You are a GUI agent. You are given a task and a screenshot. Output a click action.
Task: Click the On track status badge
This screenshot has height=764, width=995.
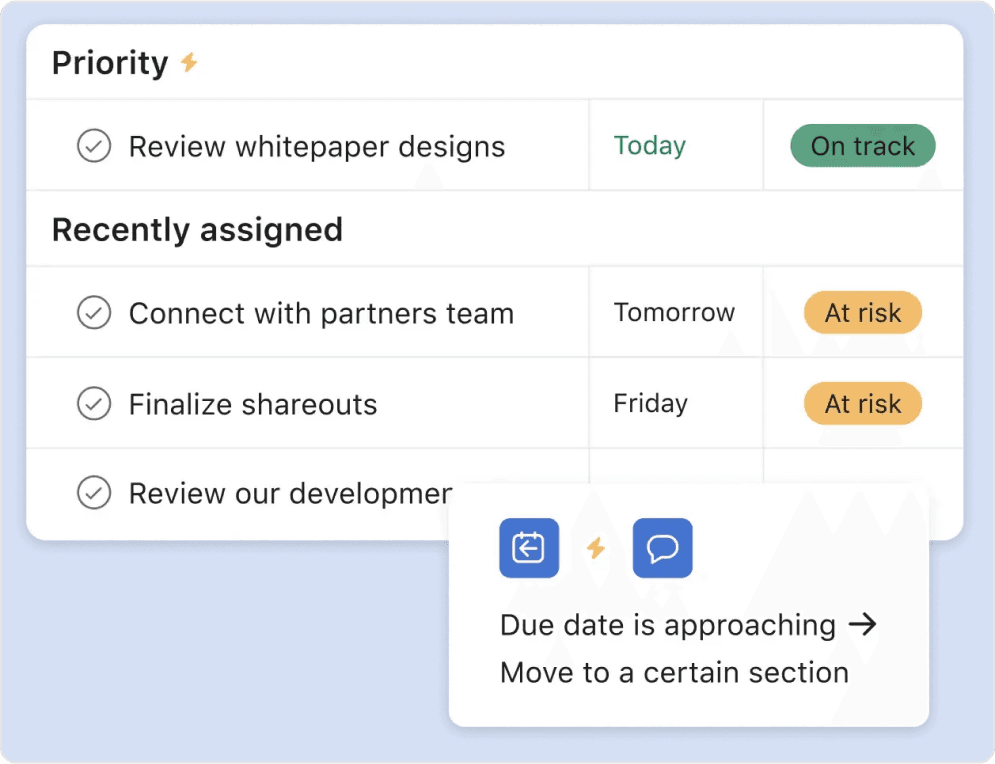click(x=862, y=146)
